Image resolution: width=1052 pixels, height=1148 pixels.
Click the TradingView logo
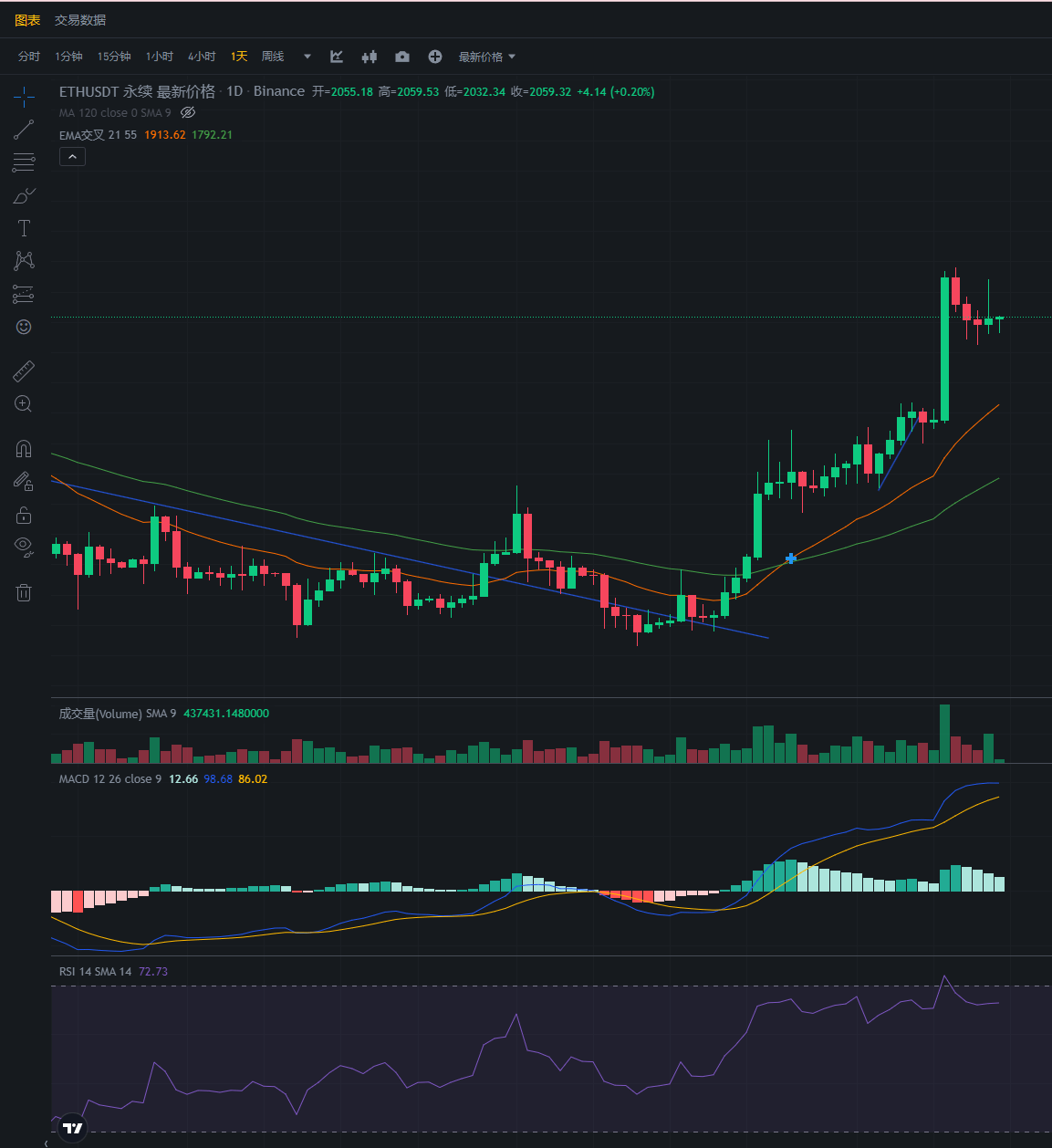click(x=73, y=1128)
